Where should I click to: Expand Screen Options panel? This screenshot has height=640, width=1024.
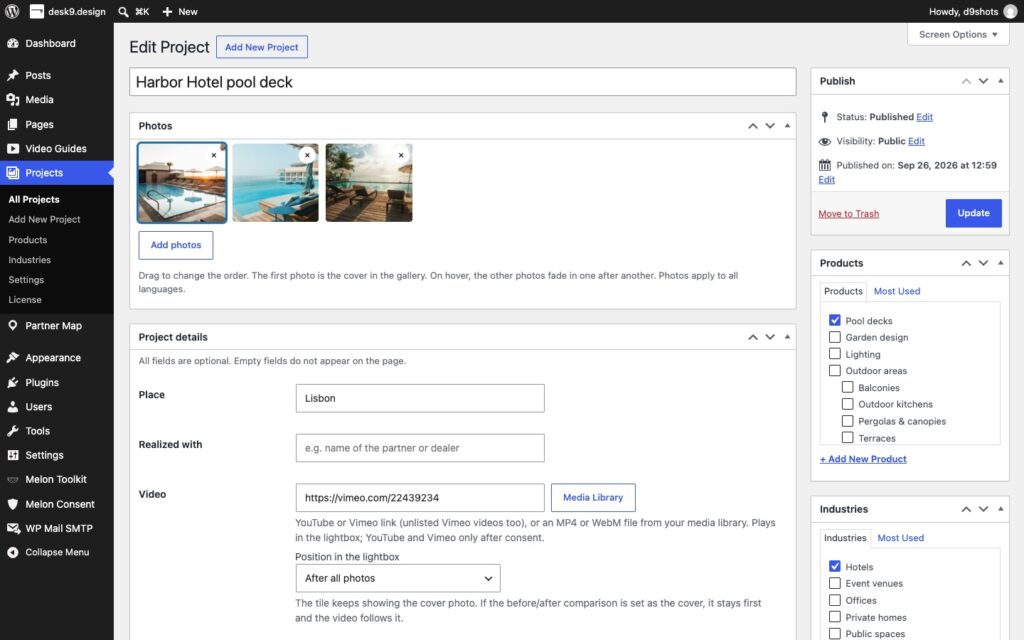(958, 35)
